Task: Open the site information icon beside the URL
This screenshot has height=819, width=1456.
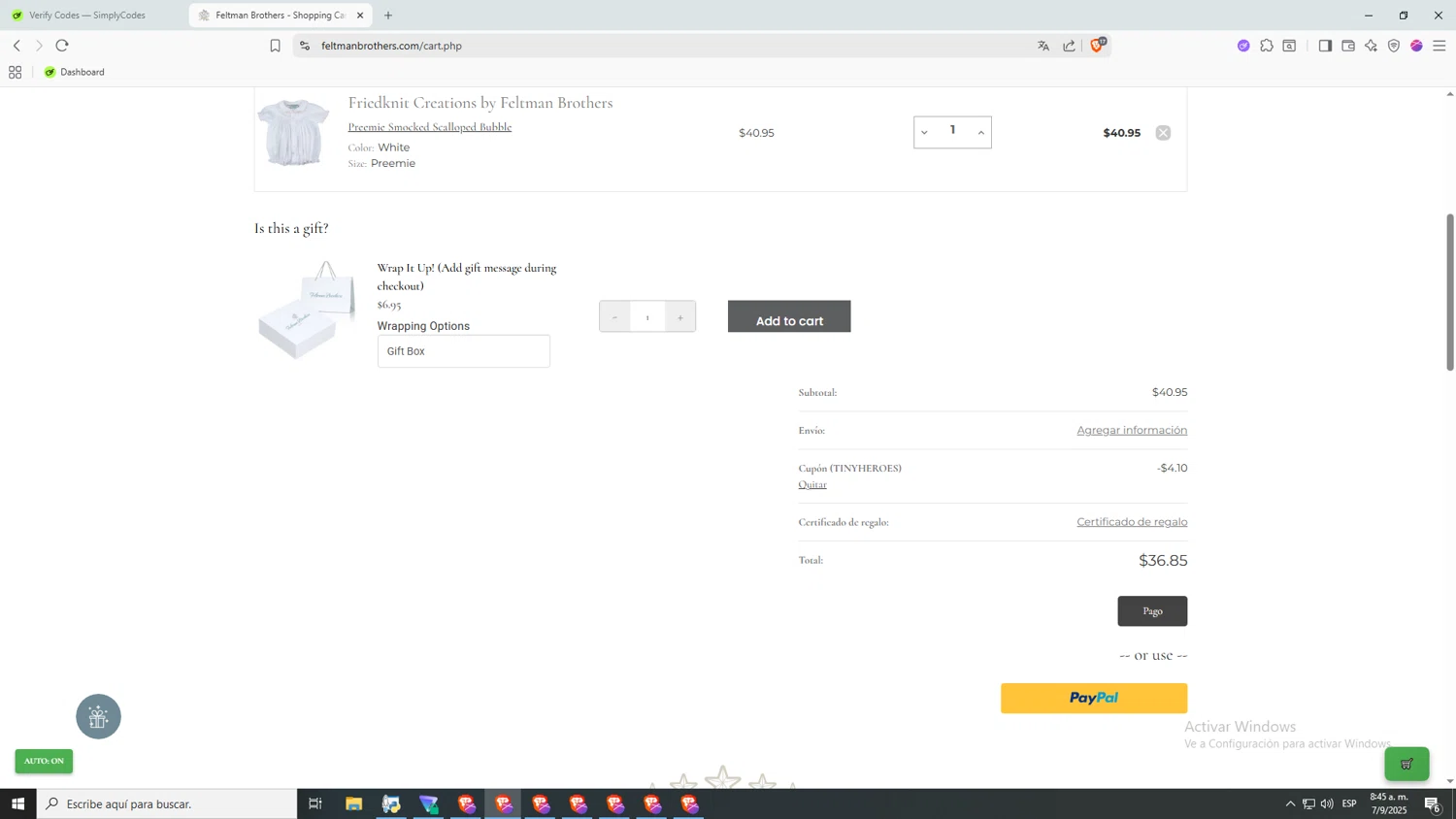Action: (x=305, y=46)
